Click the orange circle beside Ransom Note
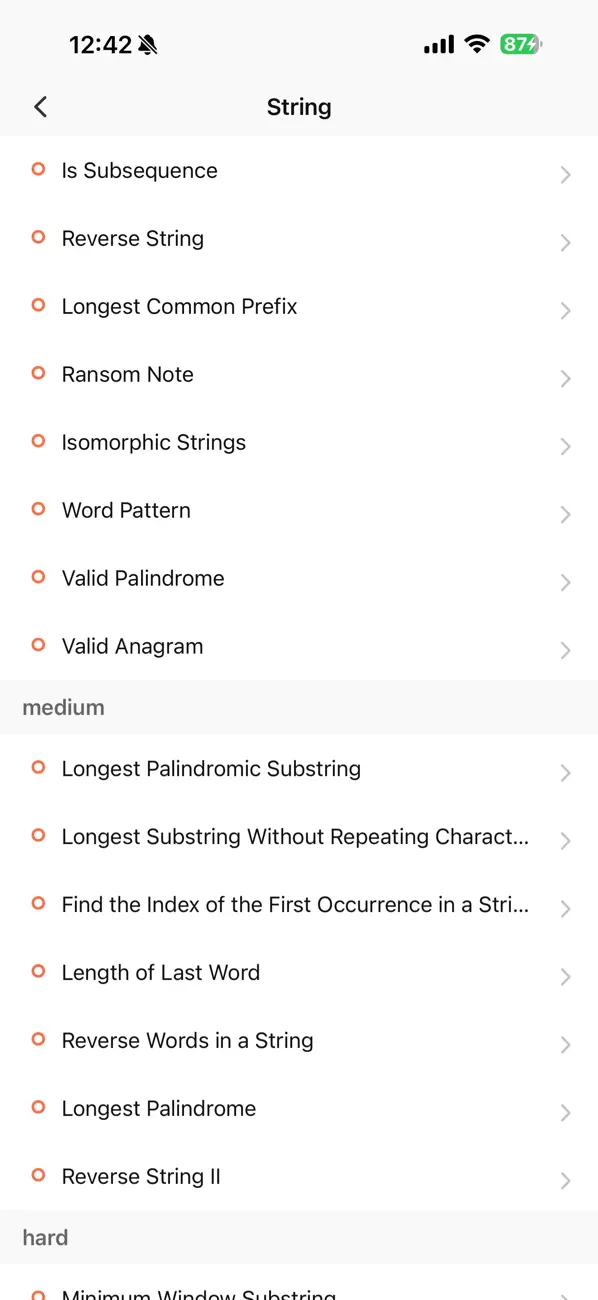 coord(38,374)
